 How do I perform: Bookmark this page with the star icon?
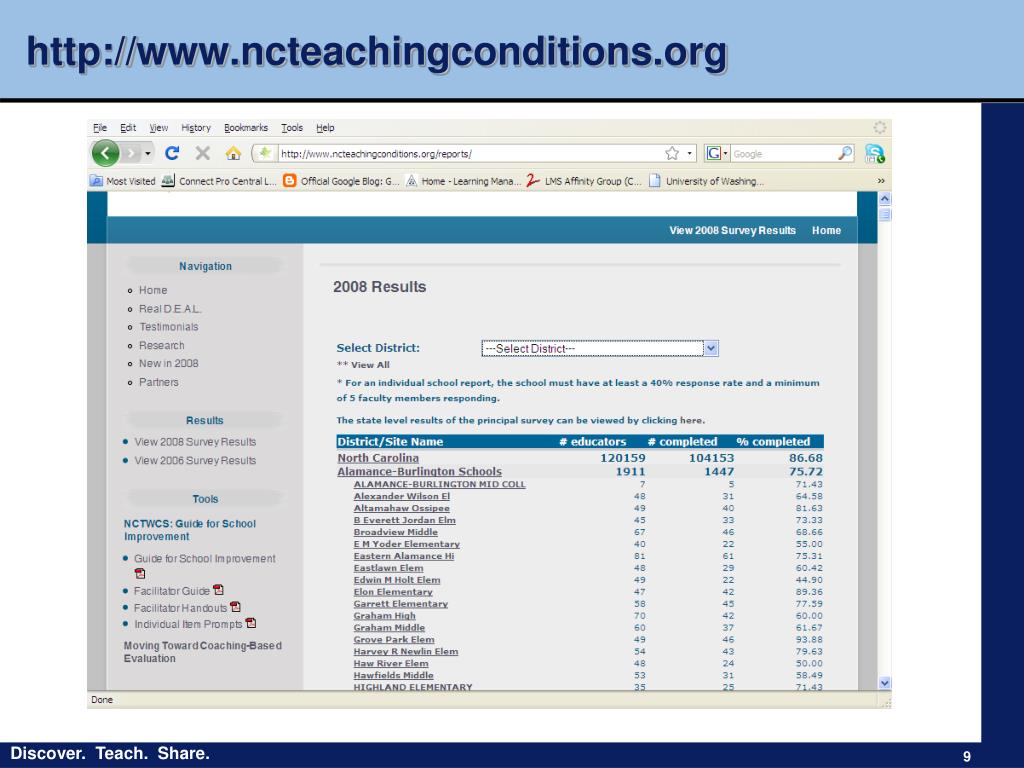click(672, 153)
